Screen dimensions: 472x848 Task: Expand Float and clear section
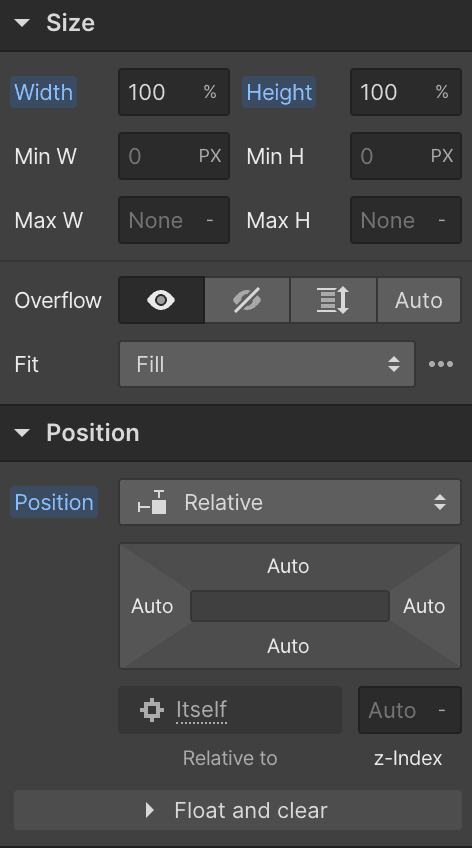(x=238, y=810)
